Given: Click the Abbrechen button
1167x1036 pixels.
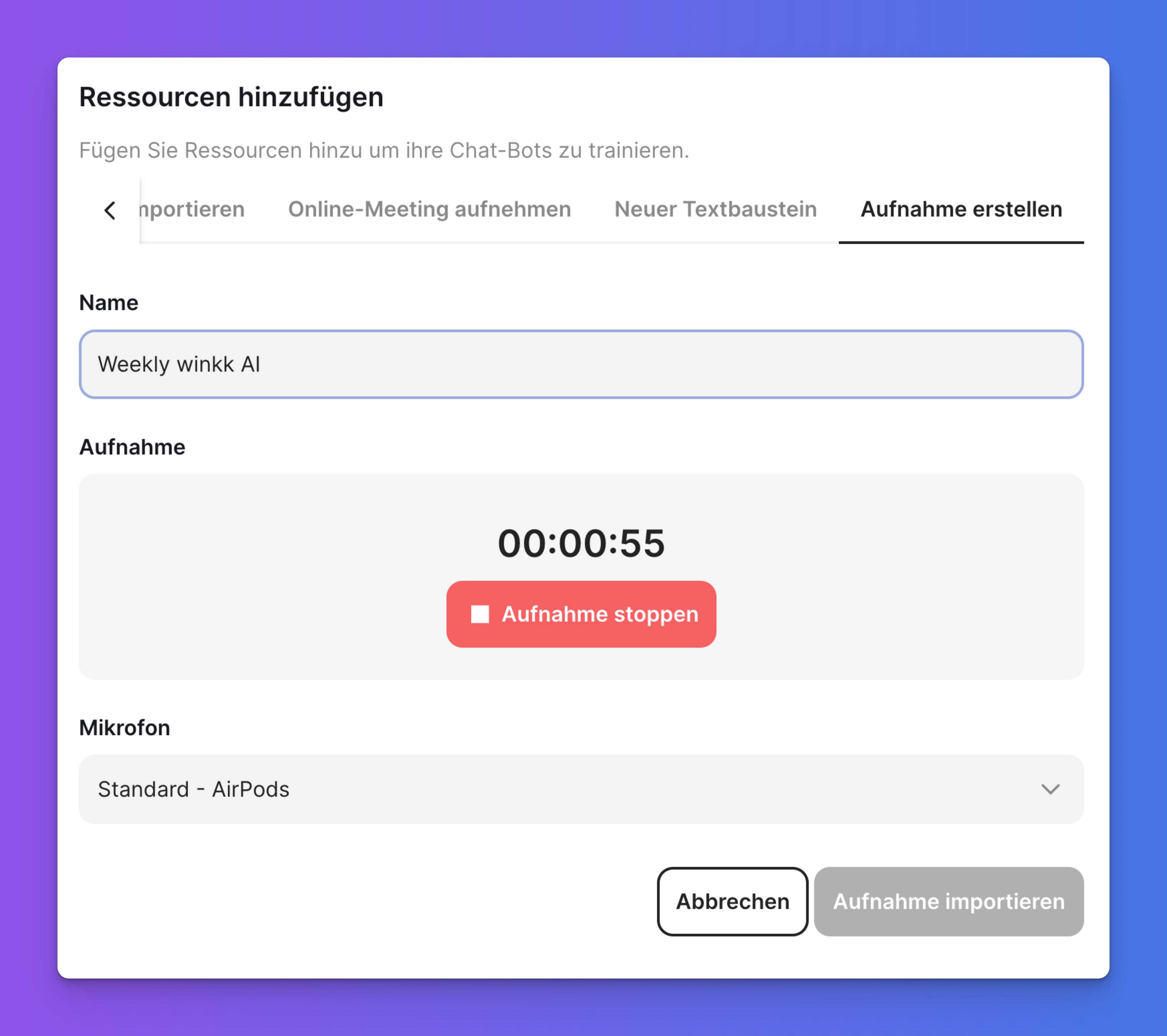Looking at the screenshot, I should coord(732,901).
